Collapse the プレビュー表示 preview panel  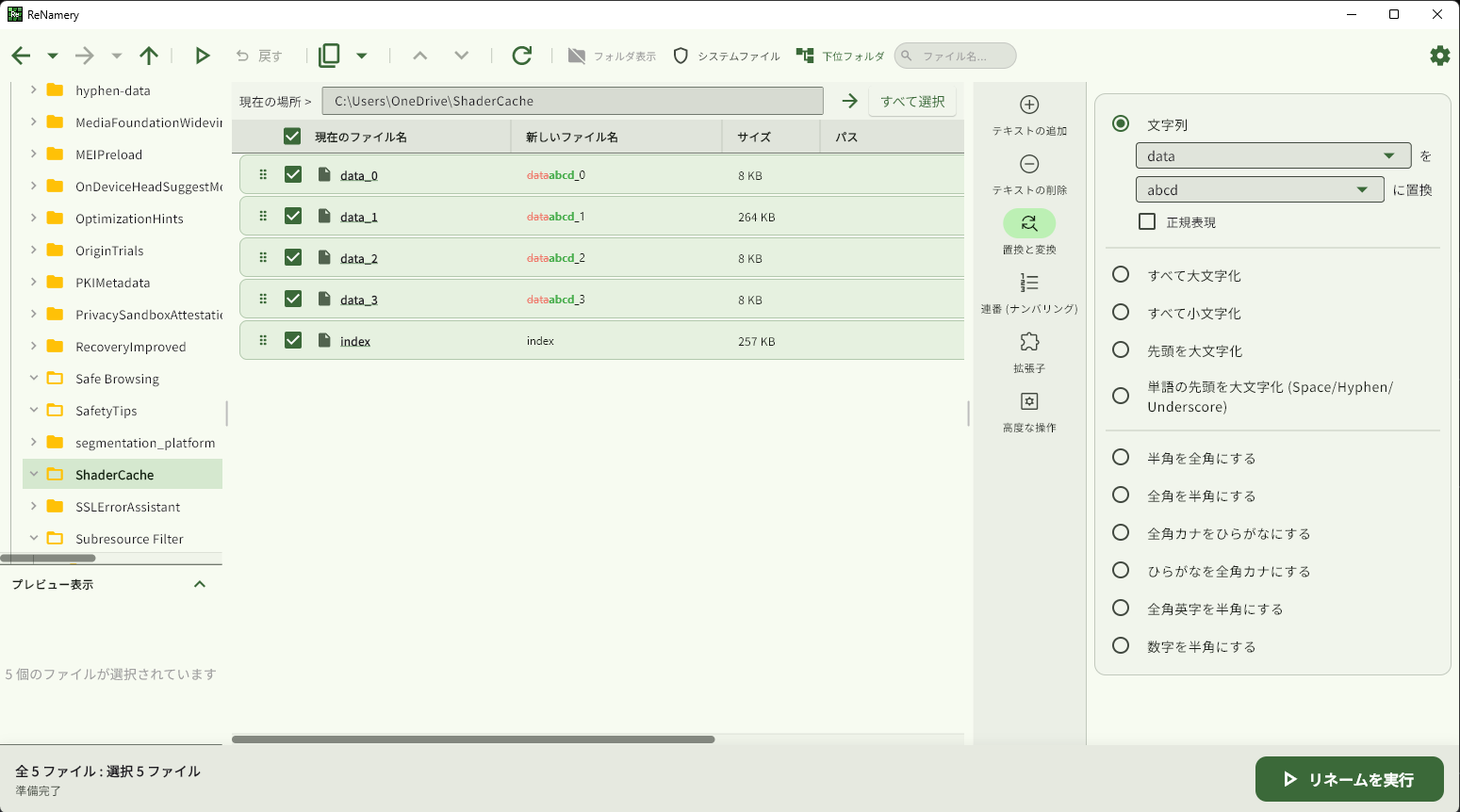(x=200, y=584)
